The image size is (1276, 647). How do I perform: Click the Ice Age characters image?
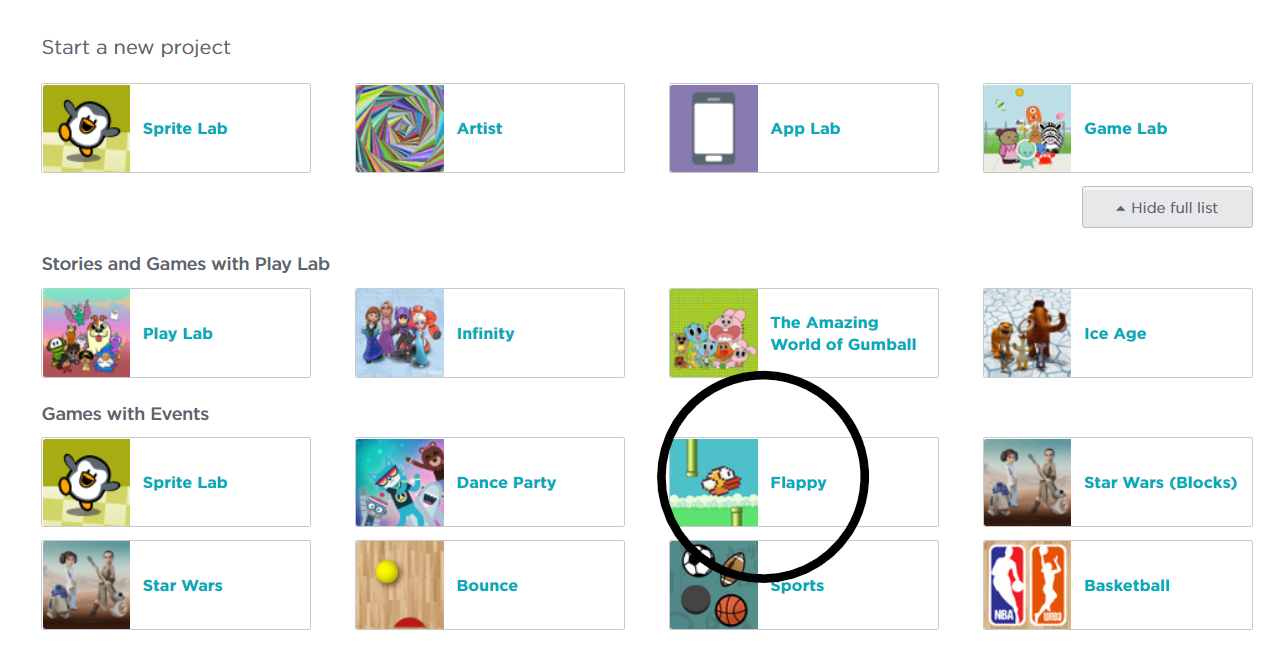pos(1027,333)
